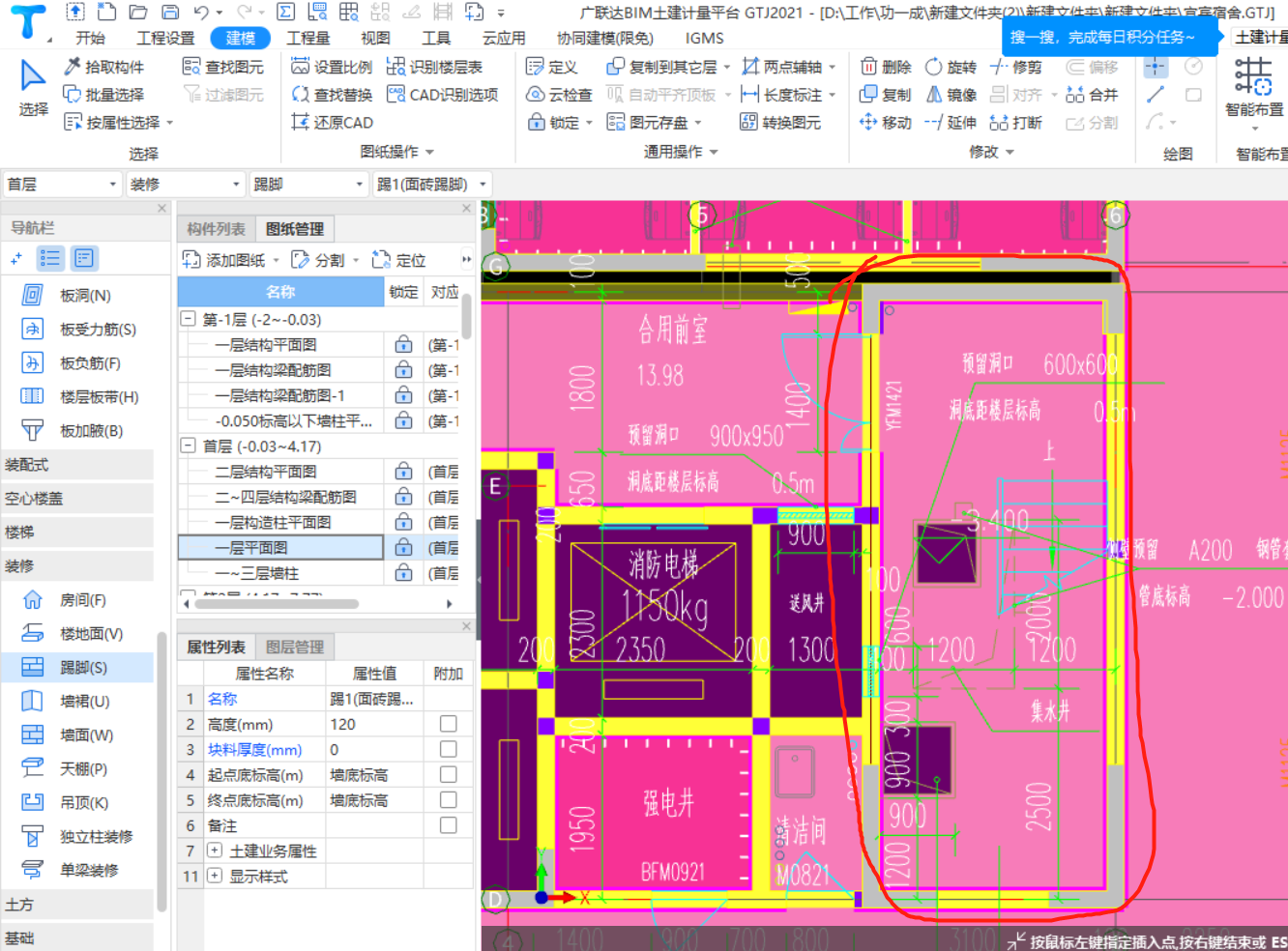
Task: Open the 视图 ribbon tab
Action: click(375, 38)
